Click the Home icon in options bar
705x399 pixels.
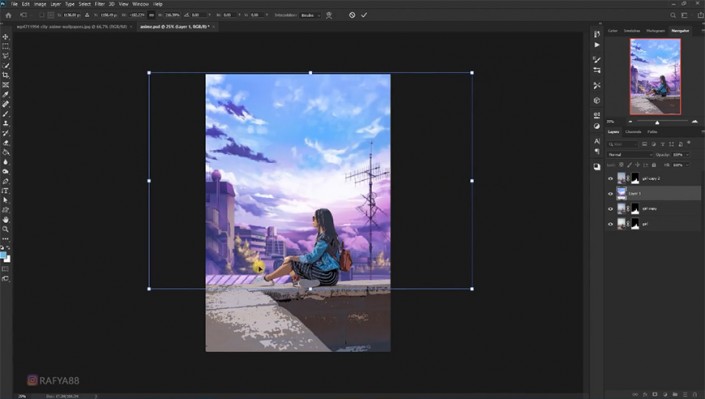point(8,15)
